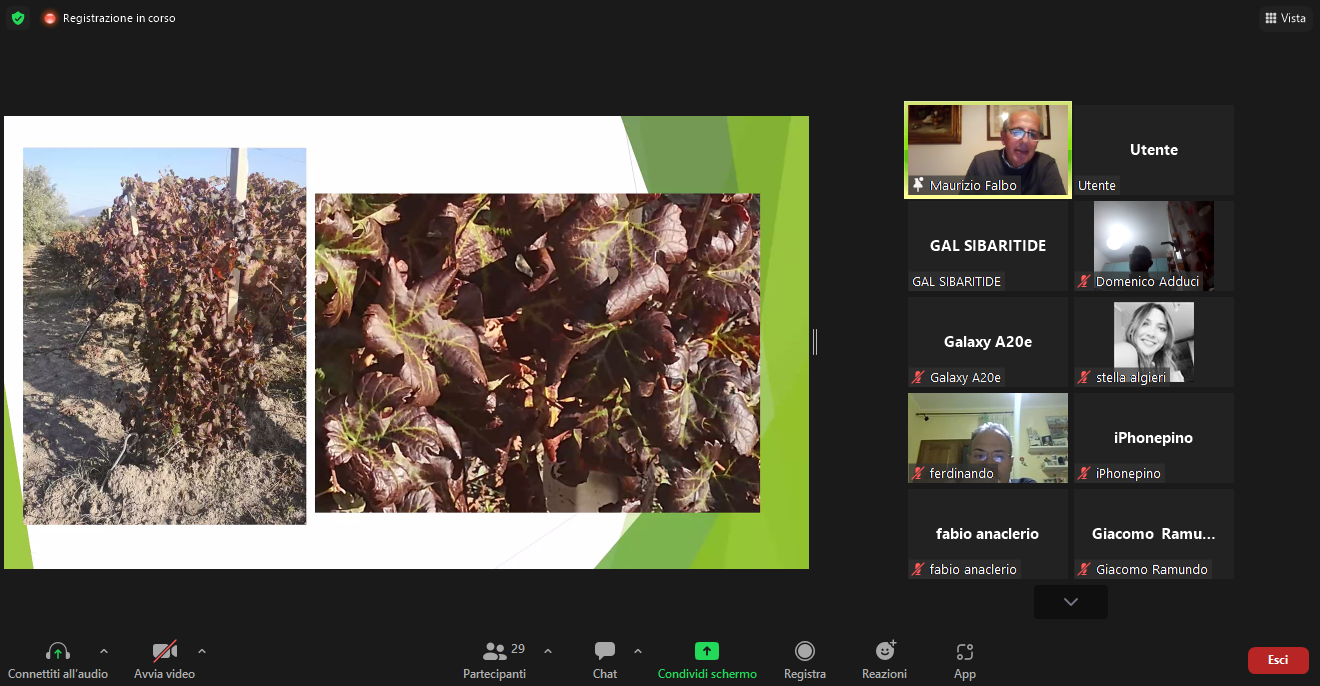Expand audio options chevron

pyautogui.click(x=104, y=651)
